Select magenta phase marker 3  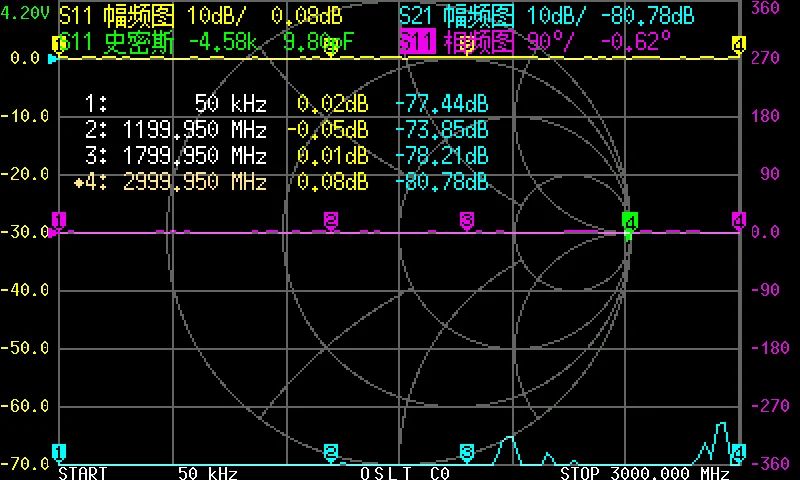click(467, 221)
